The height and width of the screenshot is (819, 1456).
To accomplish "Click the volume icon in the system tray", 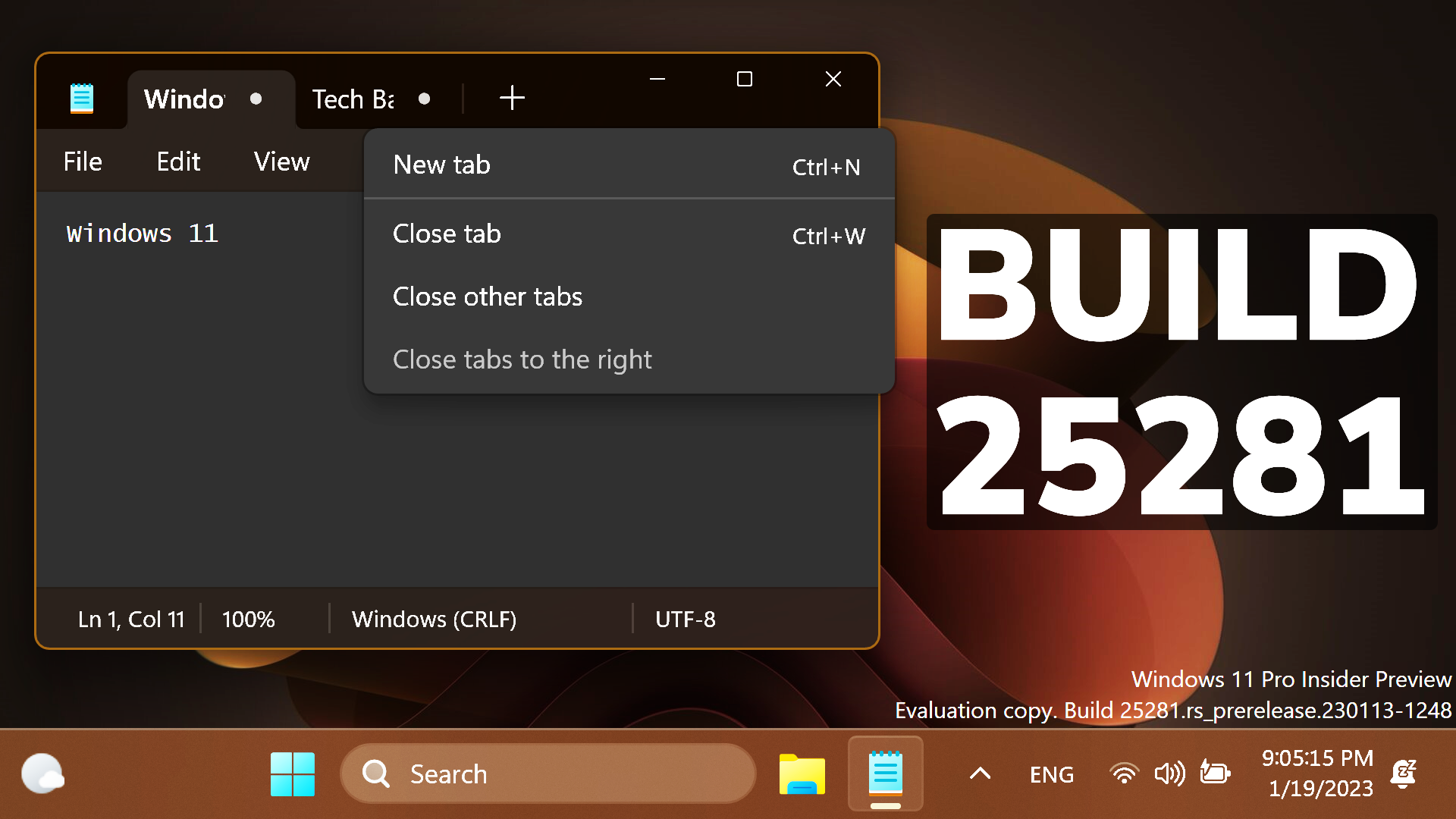I will [1169, 773].
